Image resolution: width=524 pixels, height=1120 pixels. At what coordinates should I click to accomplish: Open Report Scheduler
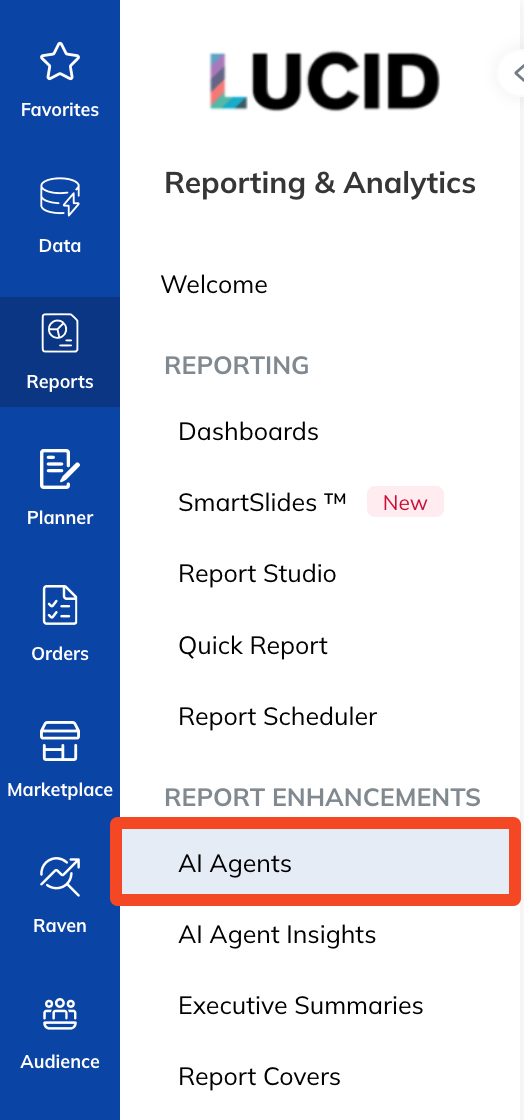click(x=278, y=716)
